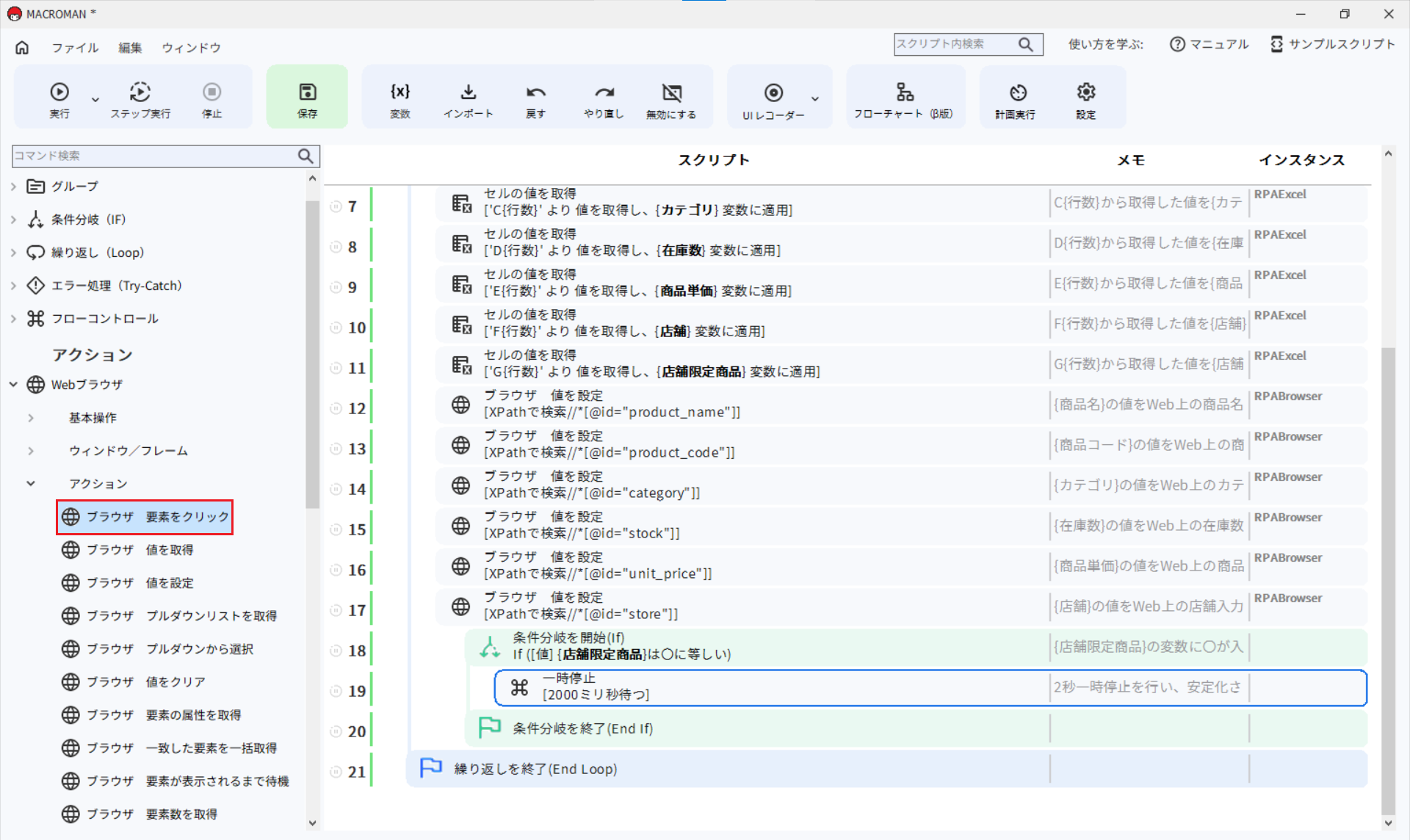Open the ファイル menu
The image size is (1410, 840).
[x=75, y=47]
